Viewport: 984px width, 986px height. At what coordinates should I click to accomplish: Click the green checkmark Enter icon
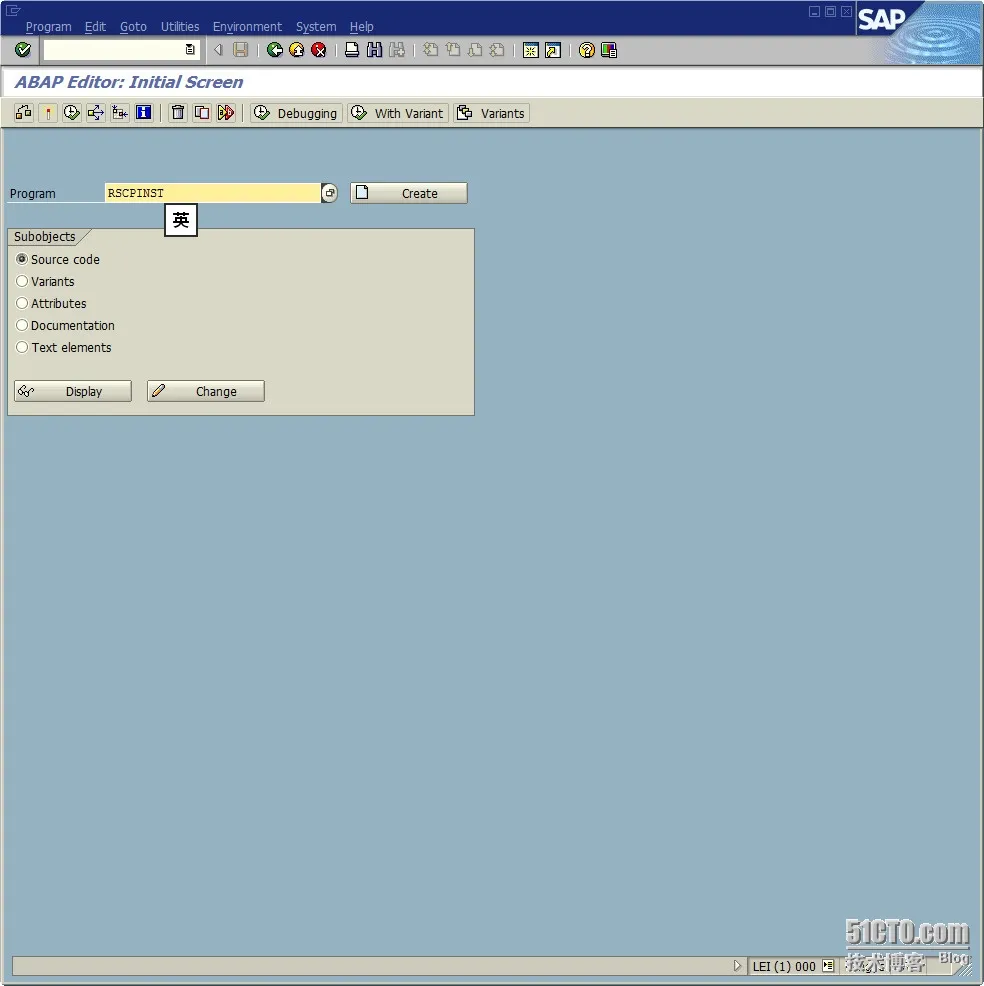[23, 50]
